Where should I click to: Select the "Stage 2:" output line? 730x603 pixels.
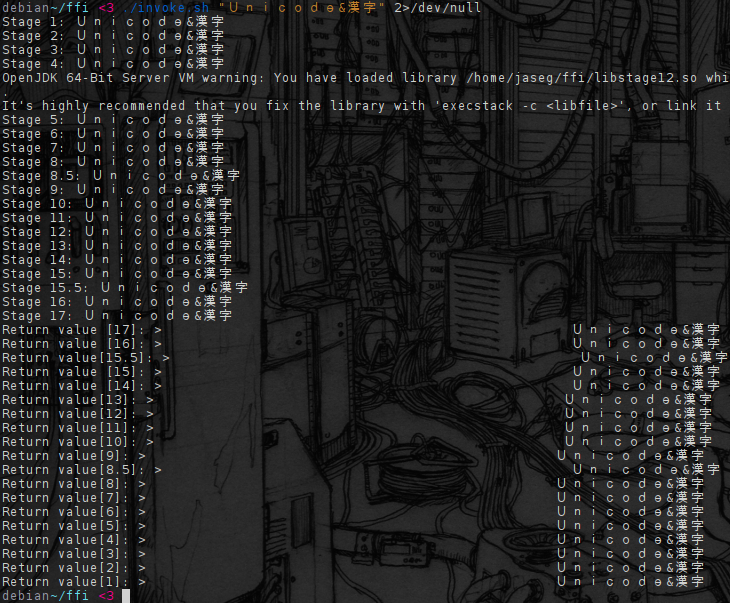[x=113, y=36]
